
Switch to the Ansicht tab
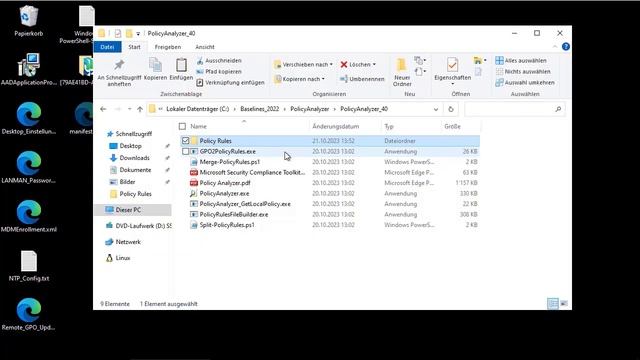[204, 47]
